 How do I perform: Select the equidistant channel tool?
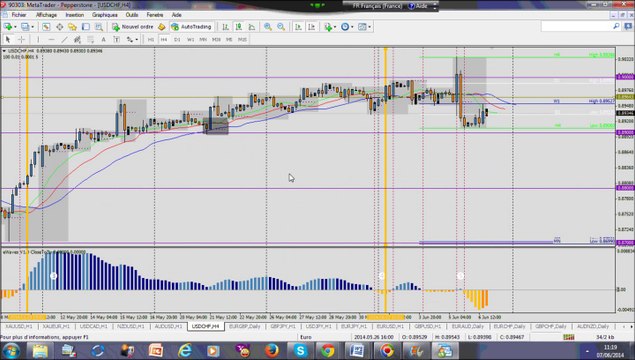click(77, 39)
